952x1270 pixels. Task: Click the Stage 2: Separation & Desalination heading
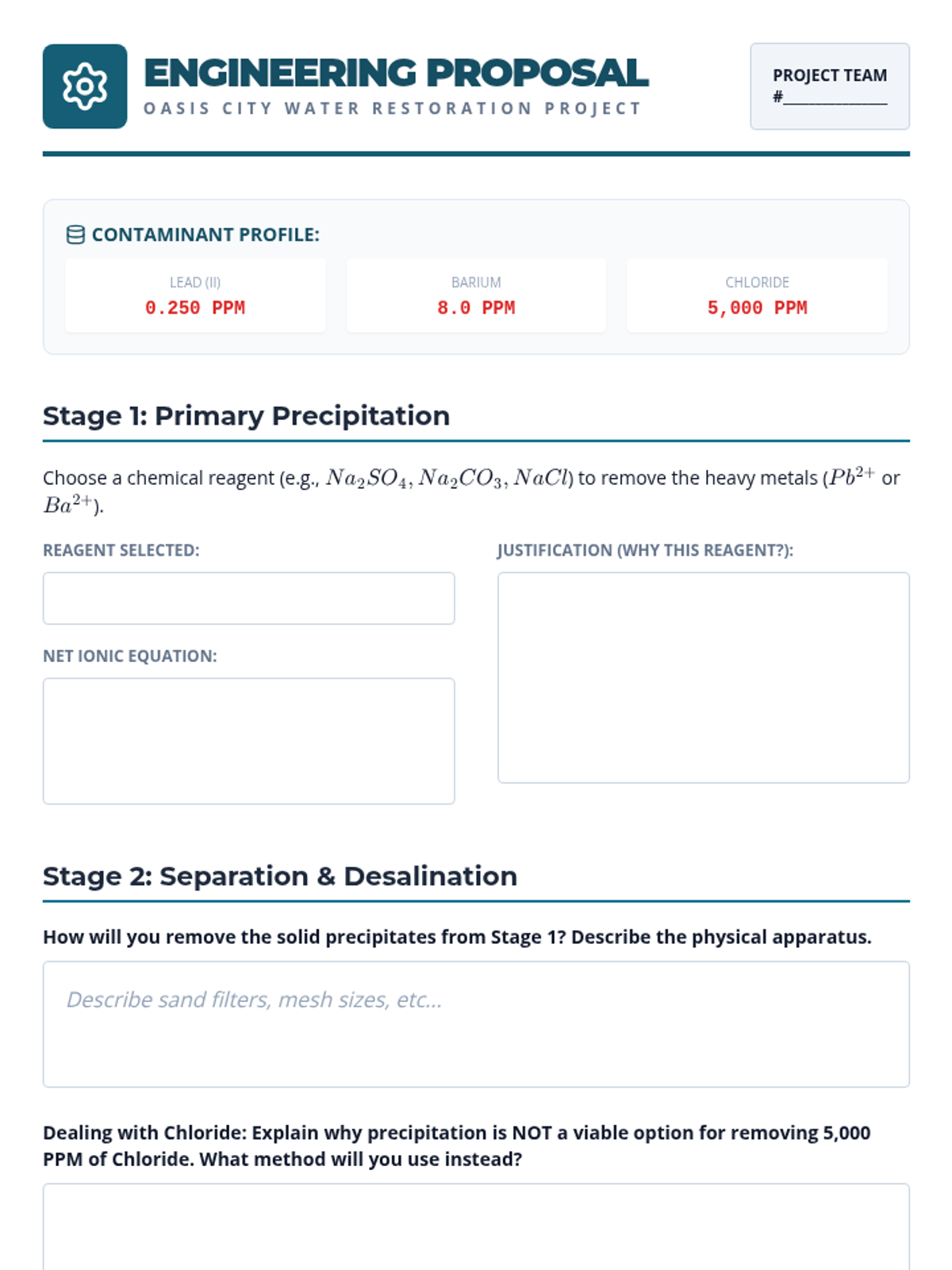coord(279,876)
